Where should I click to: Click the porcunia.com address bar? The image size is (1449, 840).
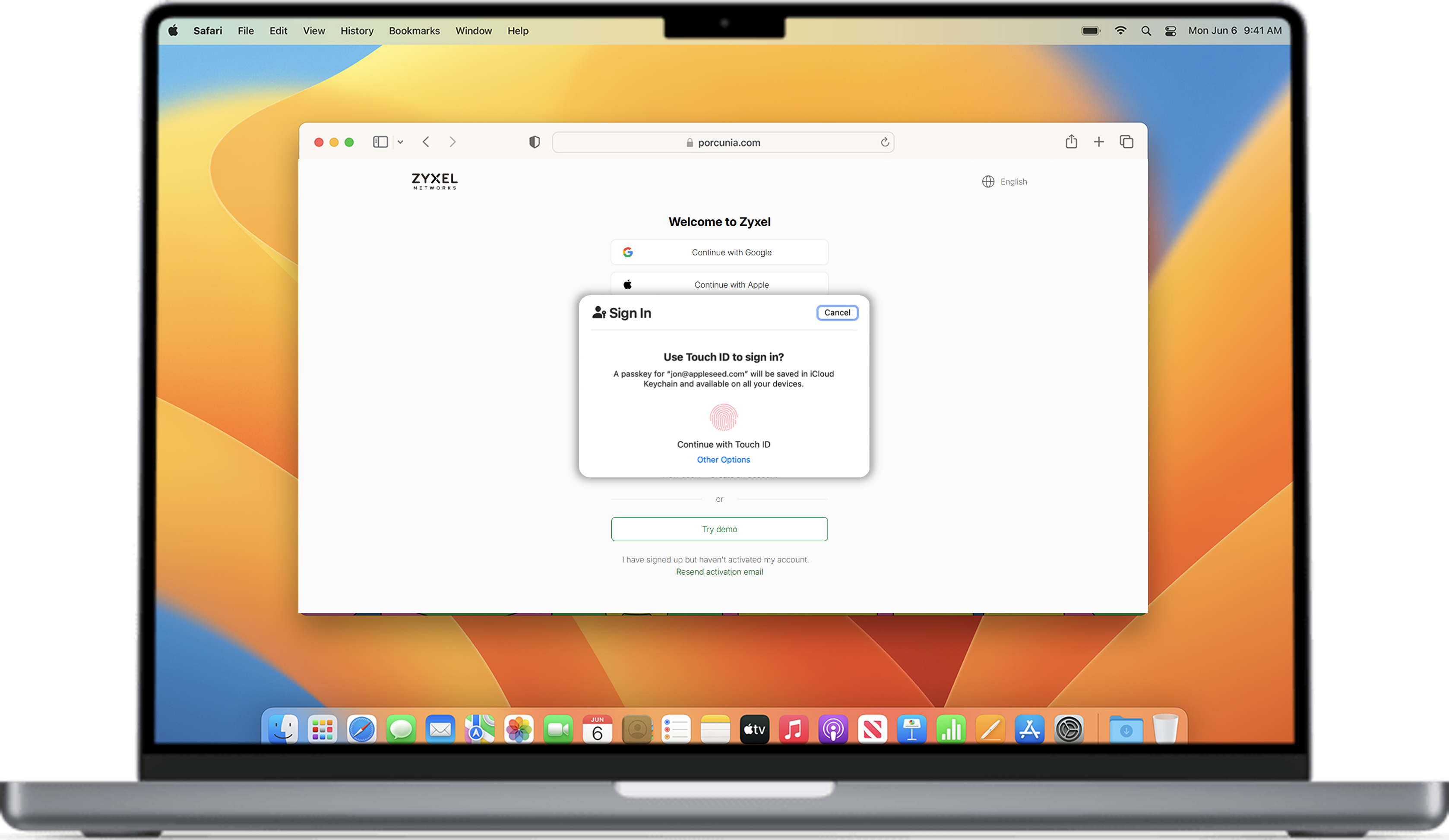(x=723, y=142)
